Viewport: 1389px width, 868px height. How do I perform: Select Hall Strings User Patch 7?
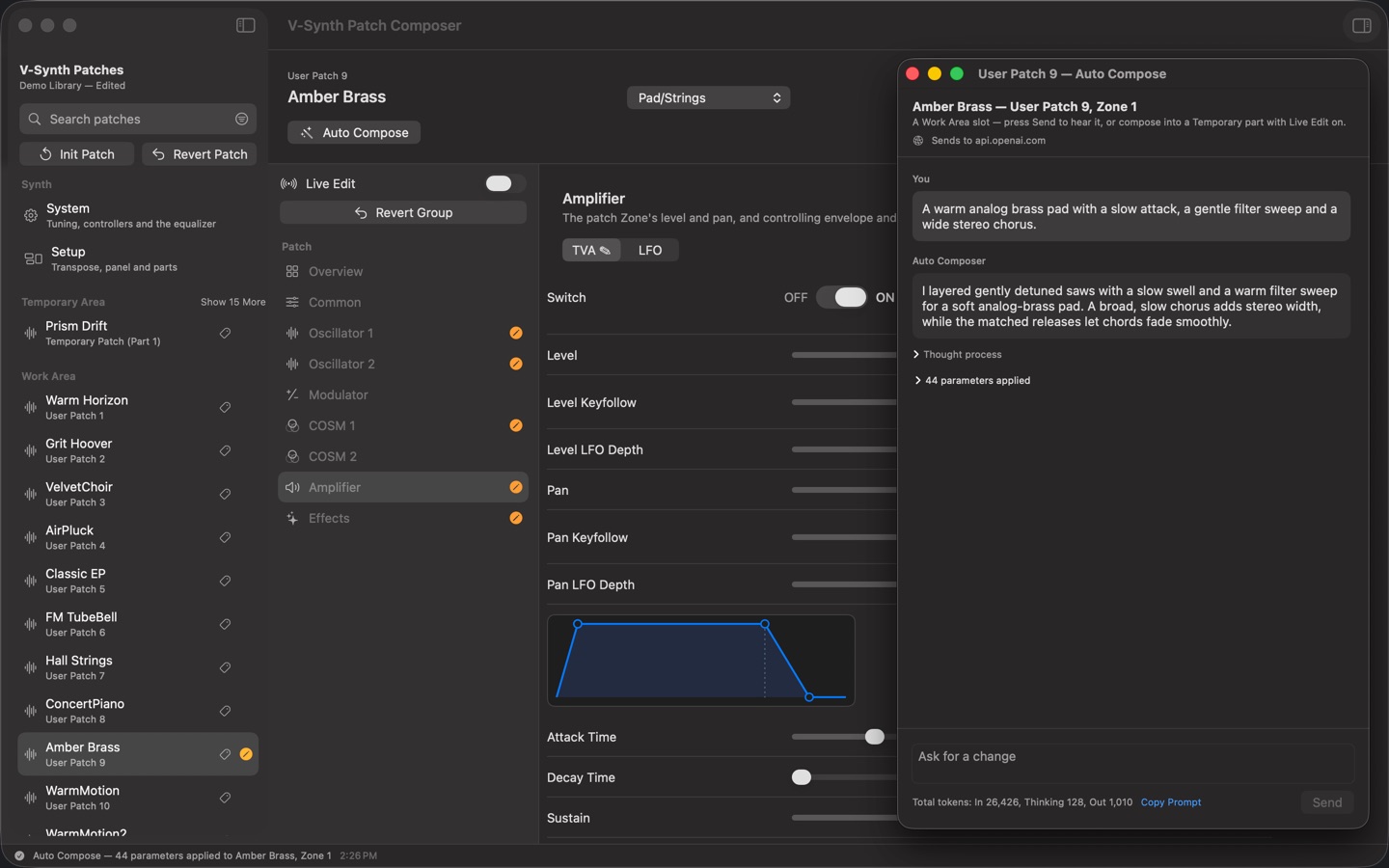(x=138, y=667)
